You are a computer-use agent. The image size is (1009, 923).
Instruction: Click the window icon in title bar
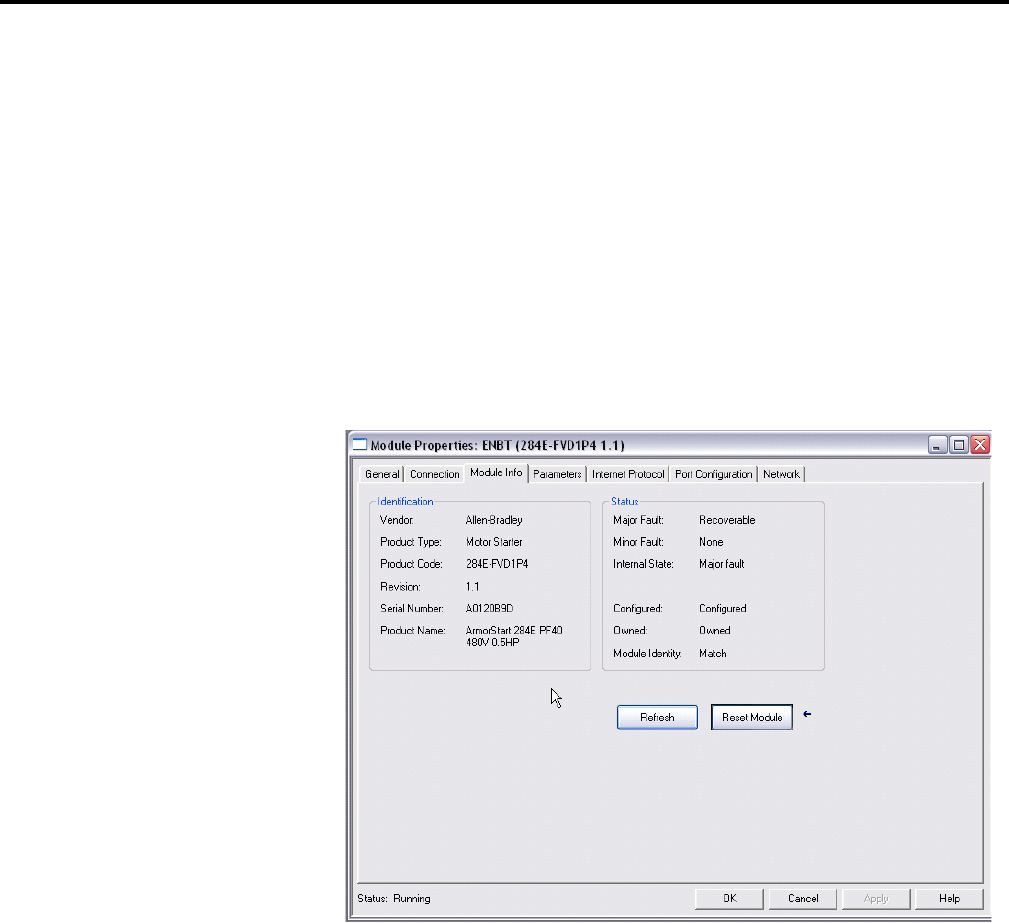coord(360,445)
